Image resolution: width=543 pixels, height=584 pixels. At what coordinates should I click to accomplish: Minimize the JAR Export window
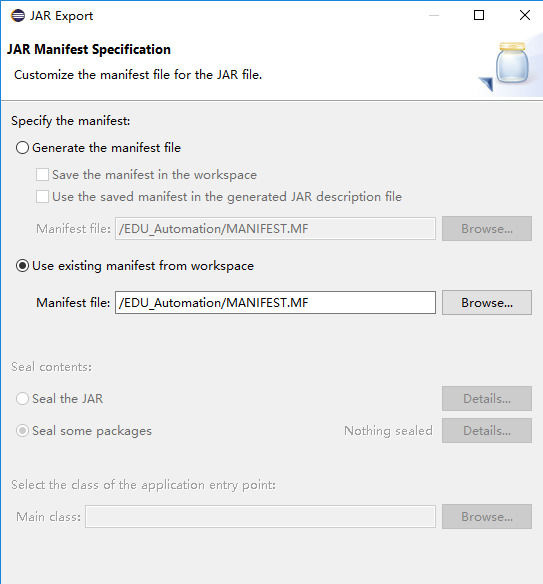click(434, 15)
